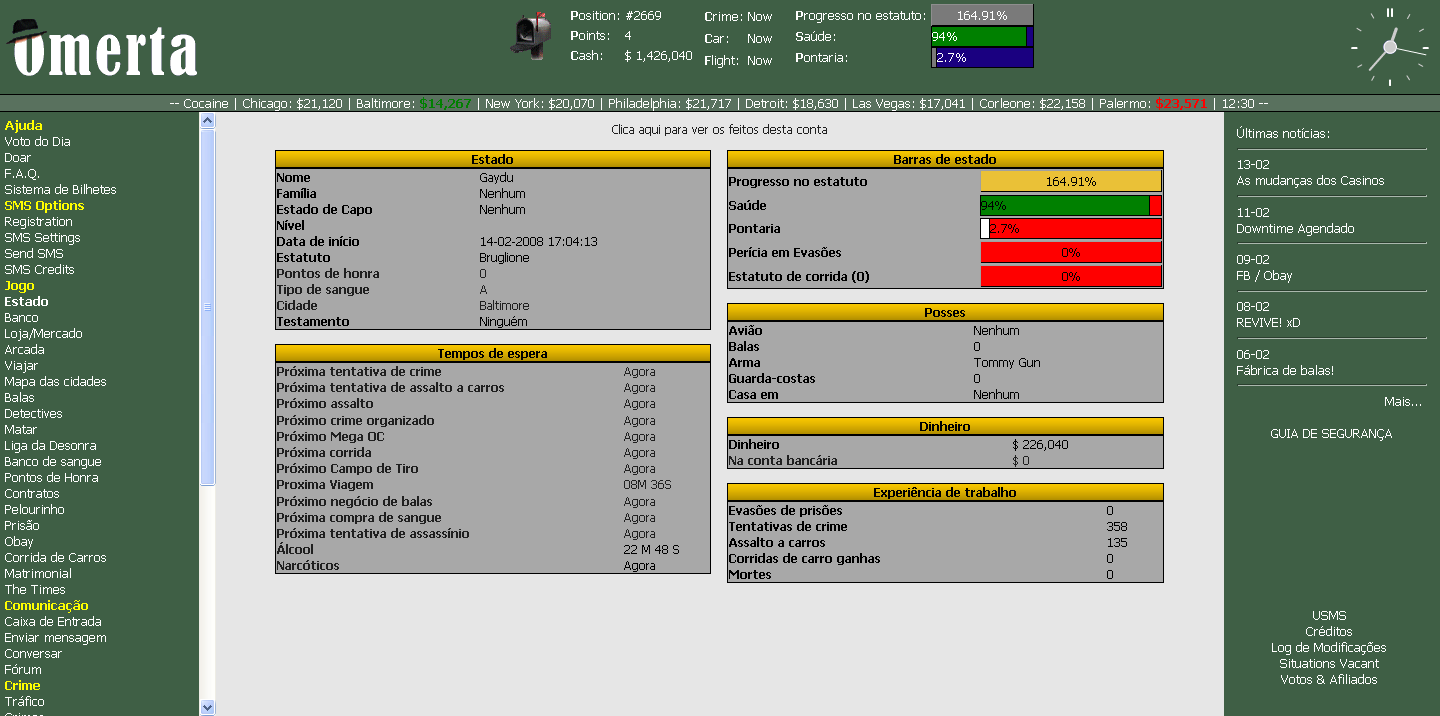The image size is (1440, 716).
Task: Open Votos & Afiliados link
Action: 1328,680
